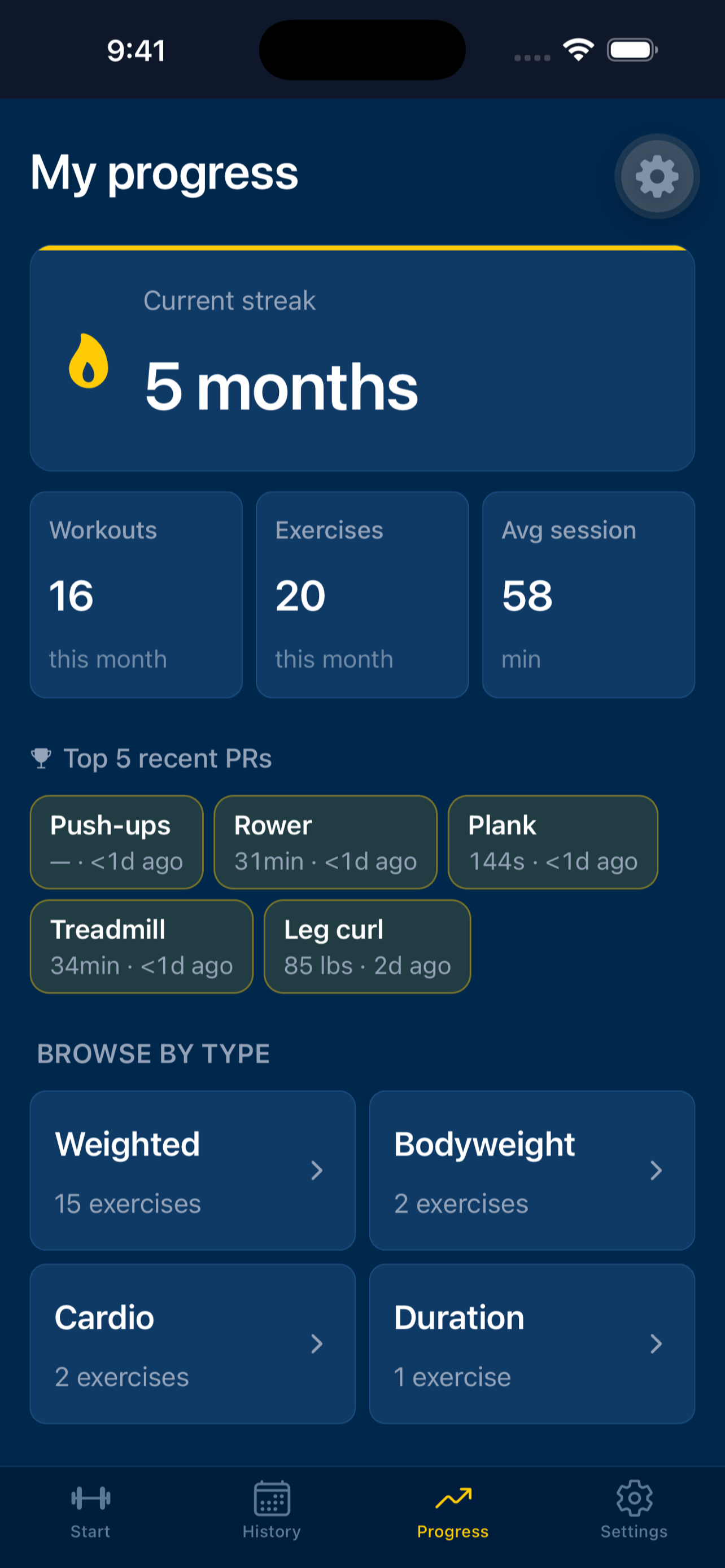The image size is (725, 1568).
Task: Open the Current streak 5 months card
Action: pos(362,358)
